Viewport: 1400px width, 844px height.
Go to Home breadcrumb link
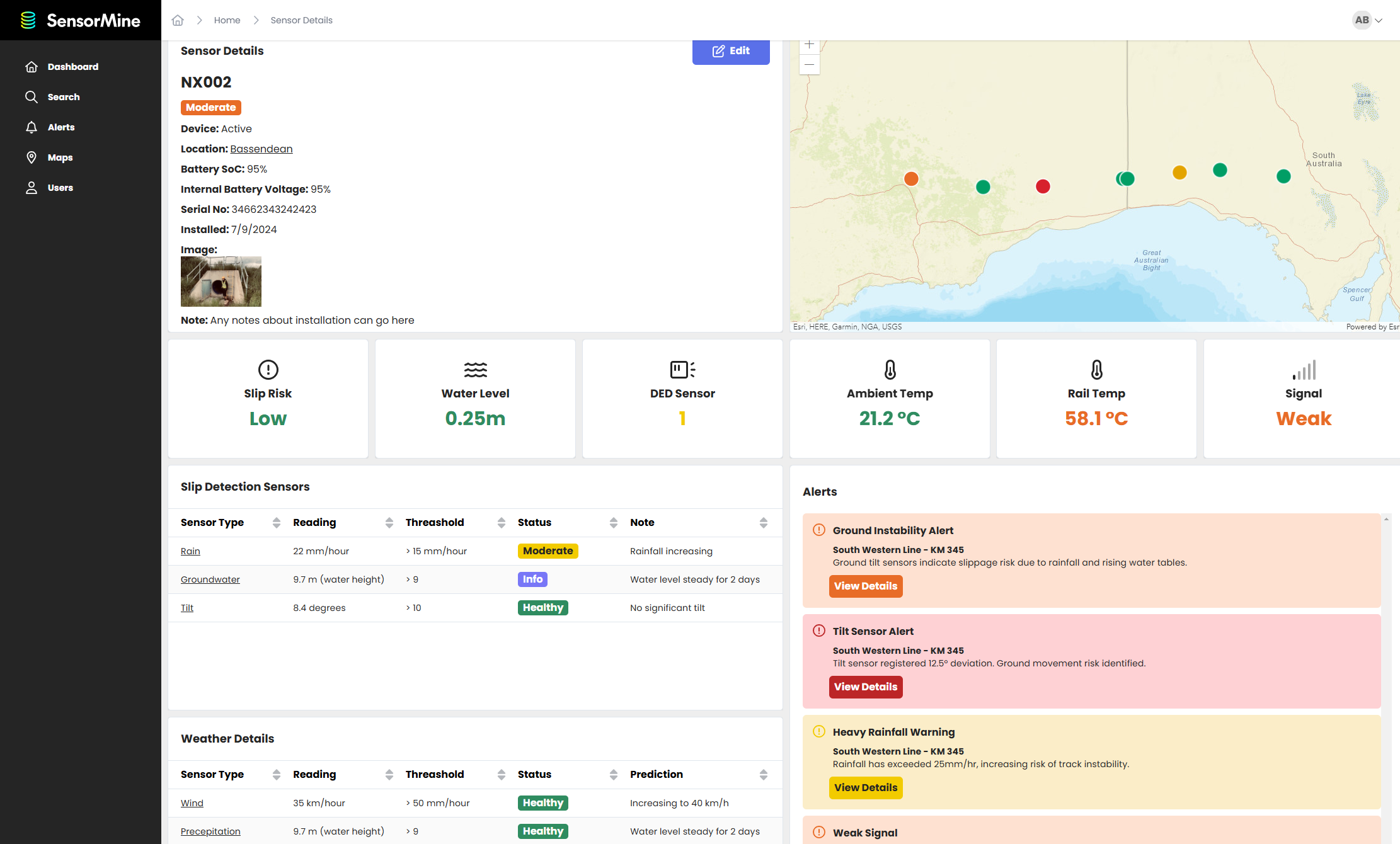tap(227, 20)
